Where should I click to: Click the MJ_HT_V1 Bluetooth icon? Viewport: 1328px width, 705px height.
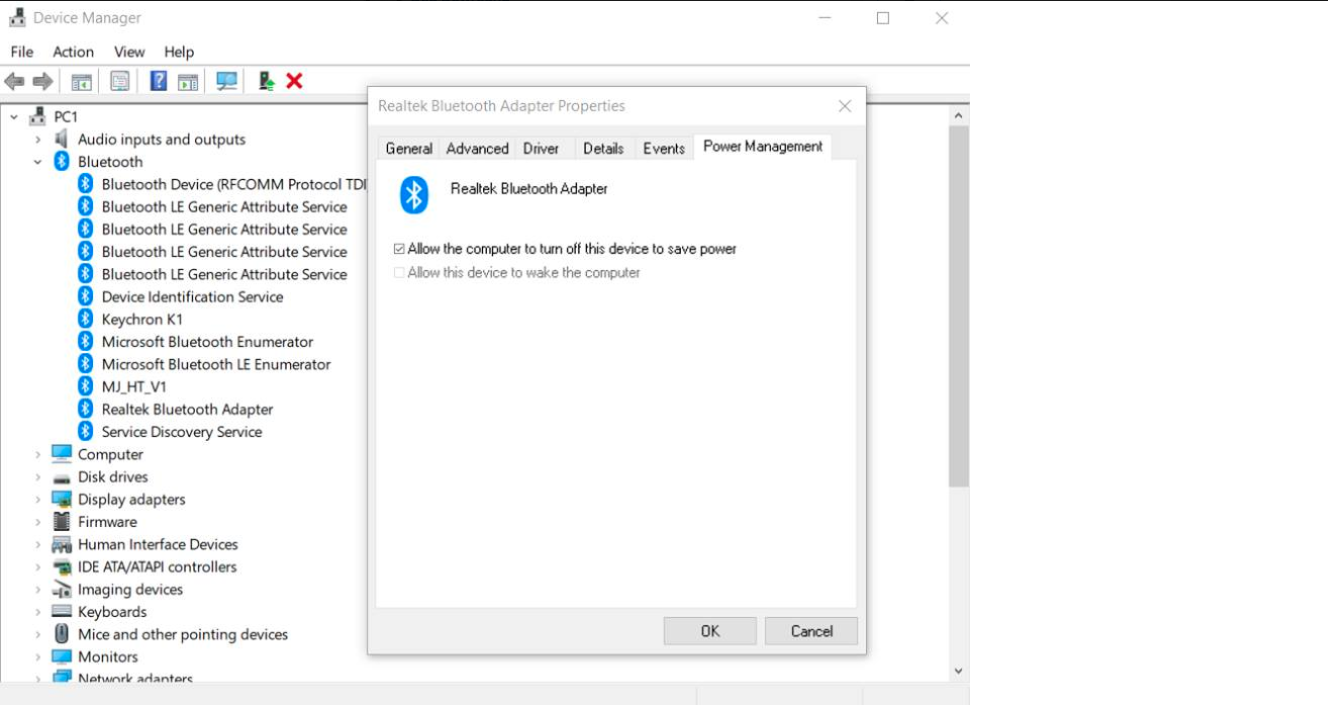coord(85,386)
